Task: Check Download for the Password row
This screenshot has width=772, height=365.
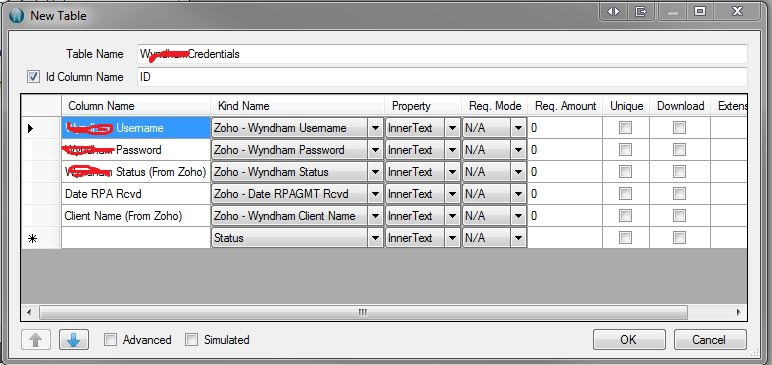Action: coord(679,150)
